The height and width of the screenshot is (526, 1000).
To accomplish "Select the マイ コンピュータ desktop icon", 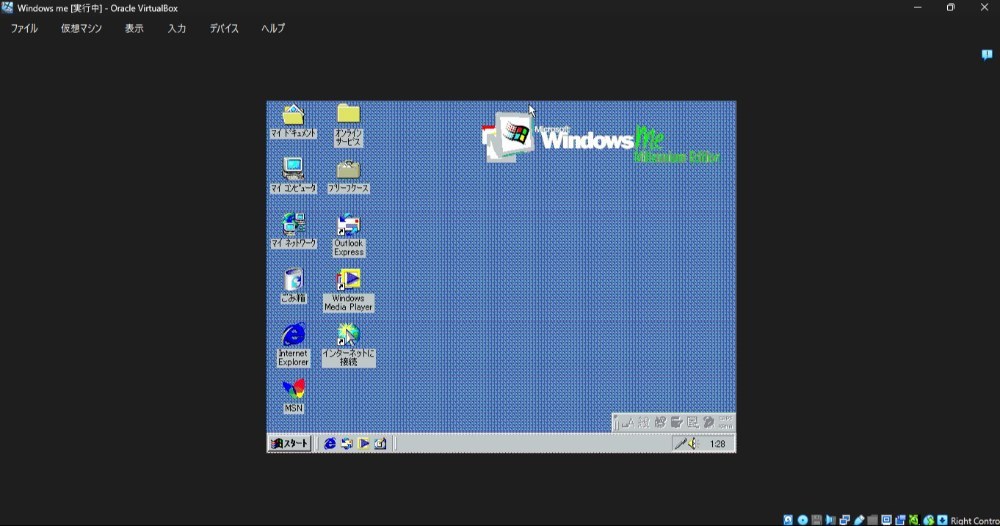I will (x=293, y=175).
